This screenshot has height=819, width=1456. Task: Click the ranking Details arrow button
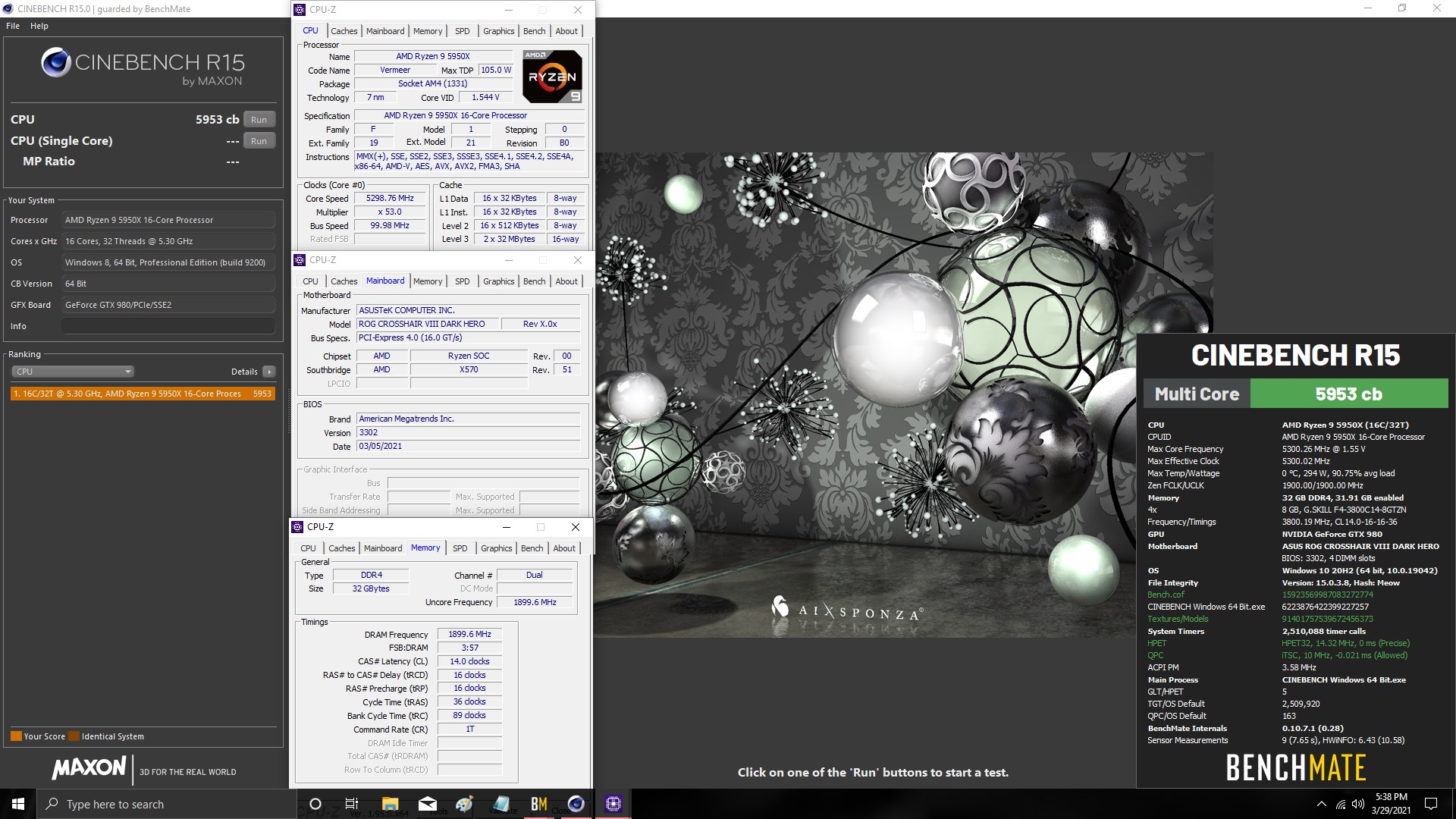268,372
